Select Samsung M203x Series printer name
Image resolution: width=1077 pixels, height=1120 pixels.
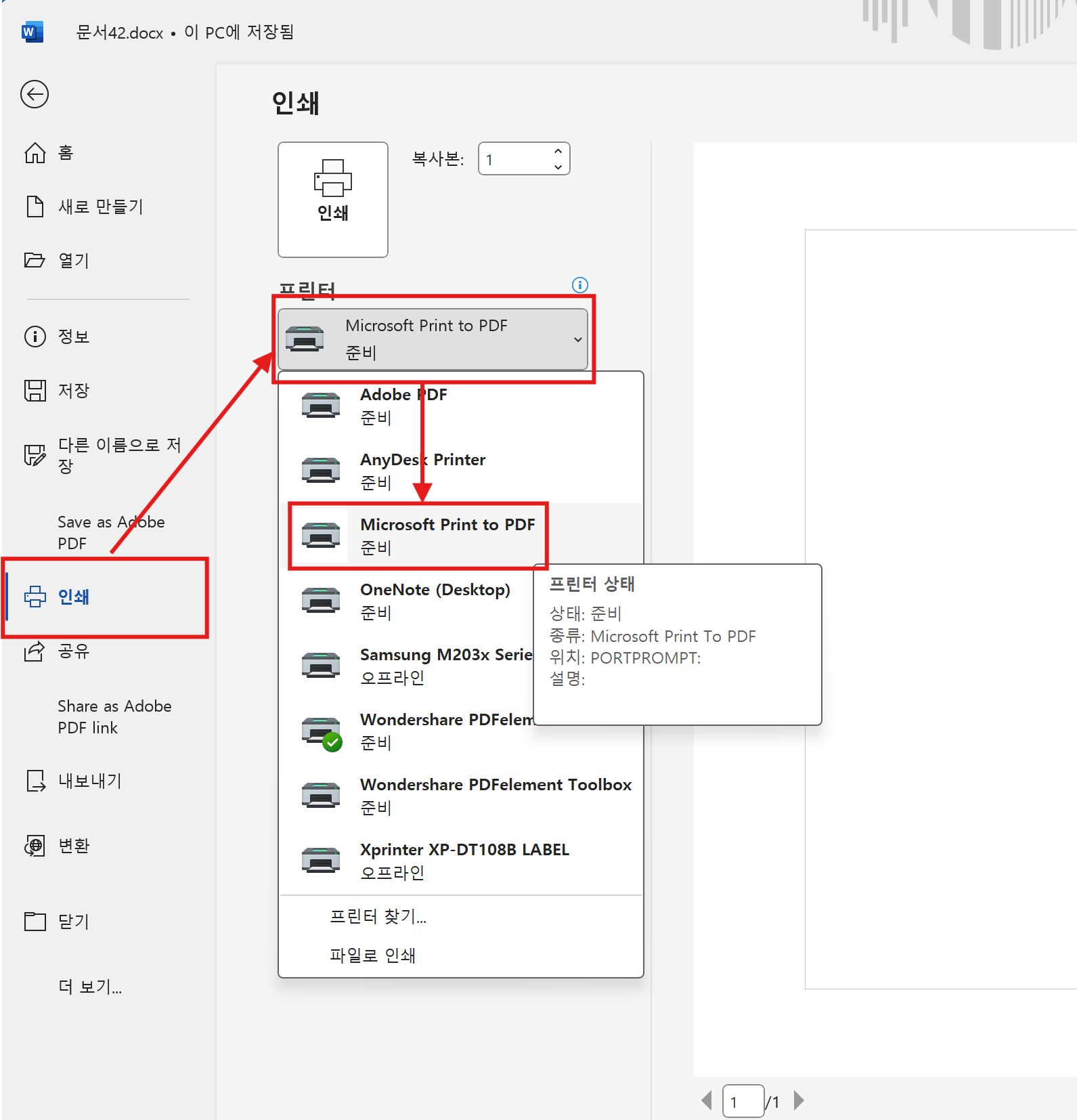tap(446, 655)
